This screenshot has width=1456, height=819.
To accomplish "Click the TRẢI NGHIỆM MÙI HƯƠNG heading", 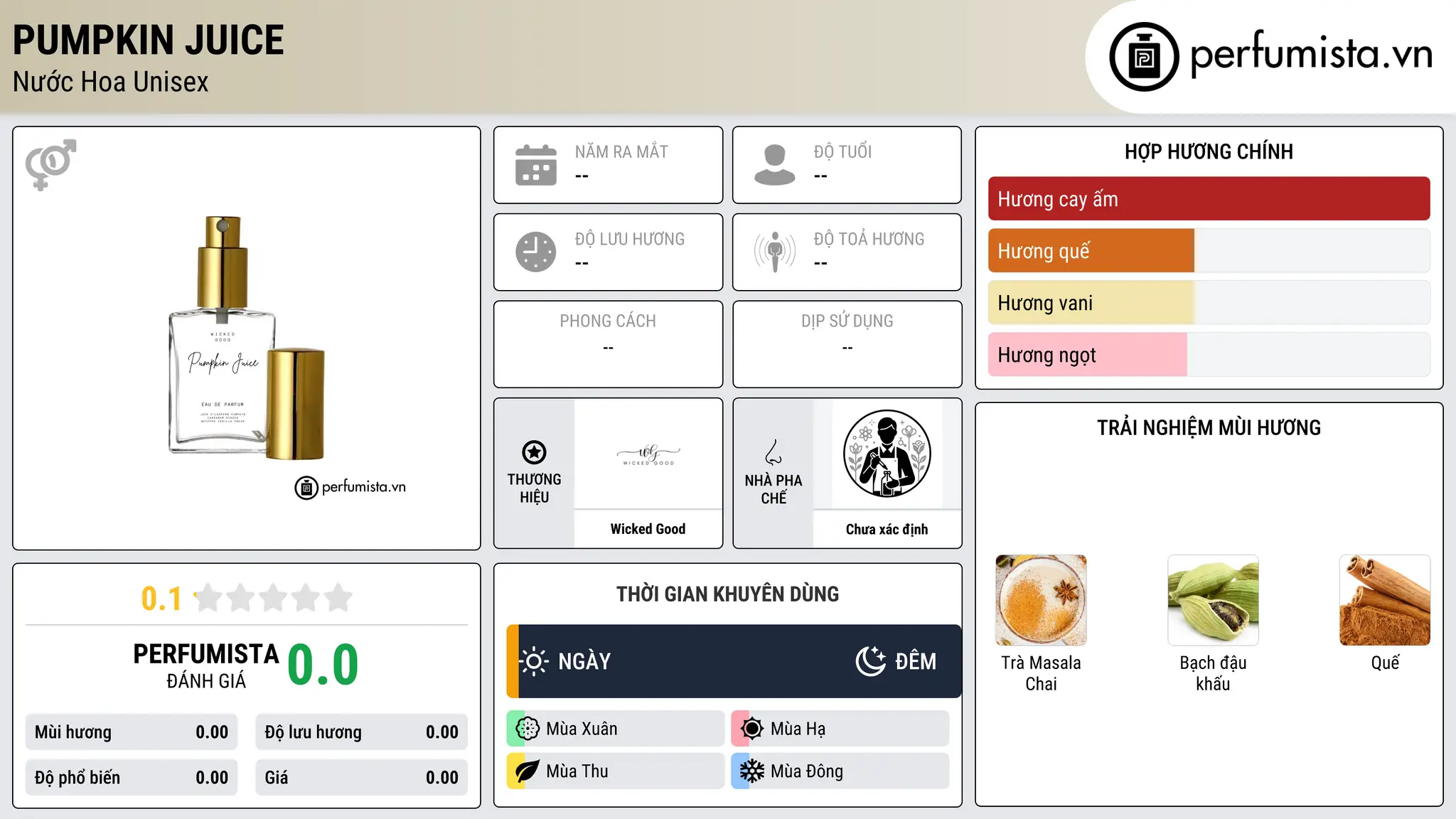I will coord(1209,427).
